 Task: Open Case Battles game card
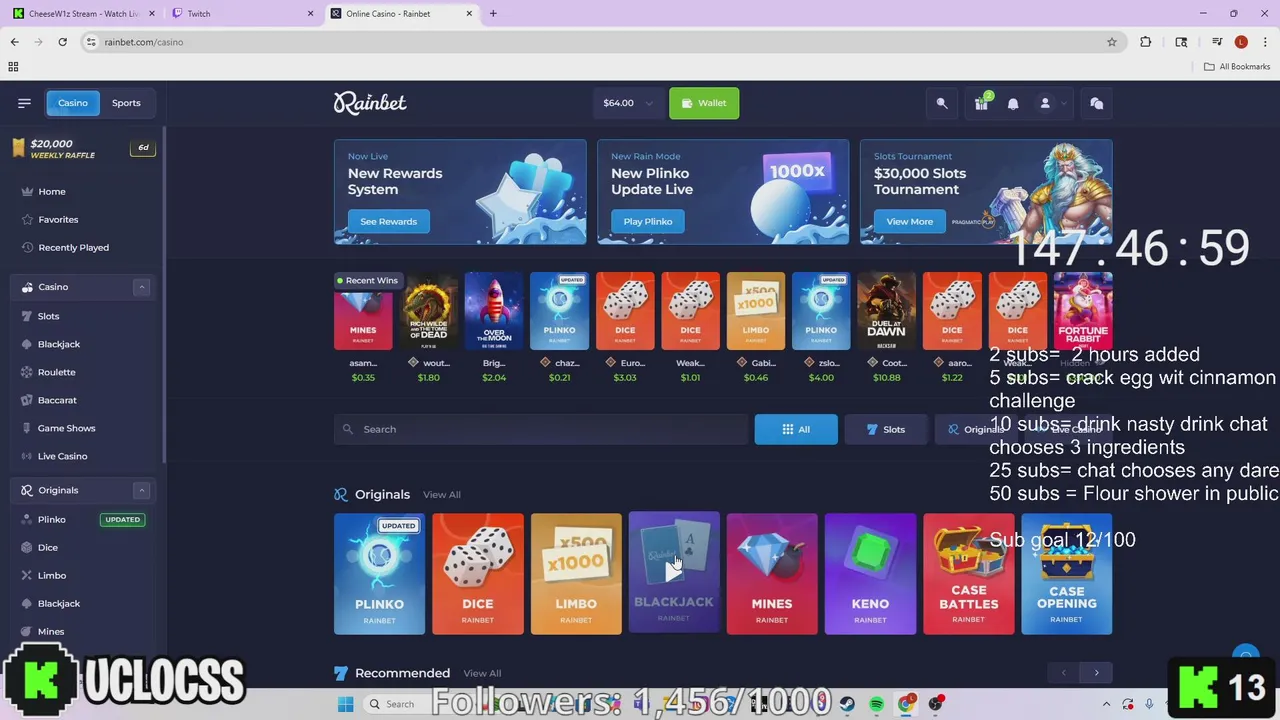968,573
